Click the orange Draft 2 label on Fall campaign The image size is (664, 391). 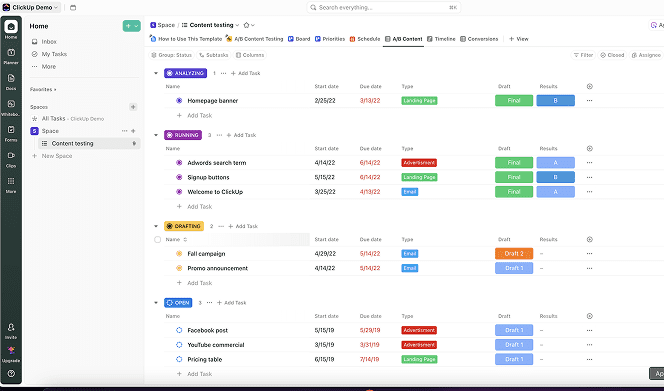point(514,254)
